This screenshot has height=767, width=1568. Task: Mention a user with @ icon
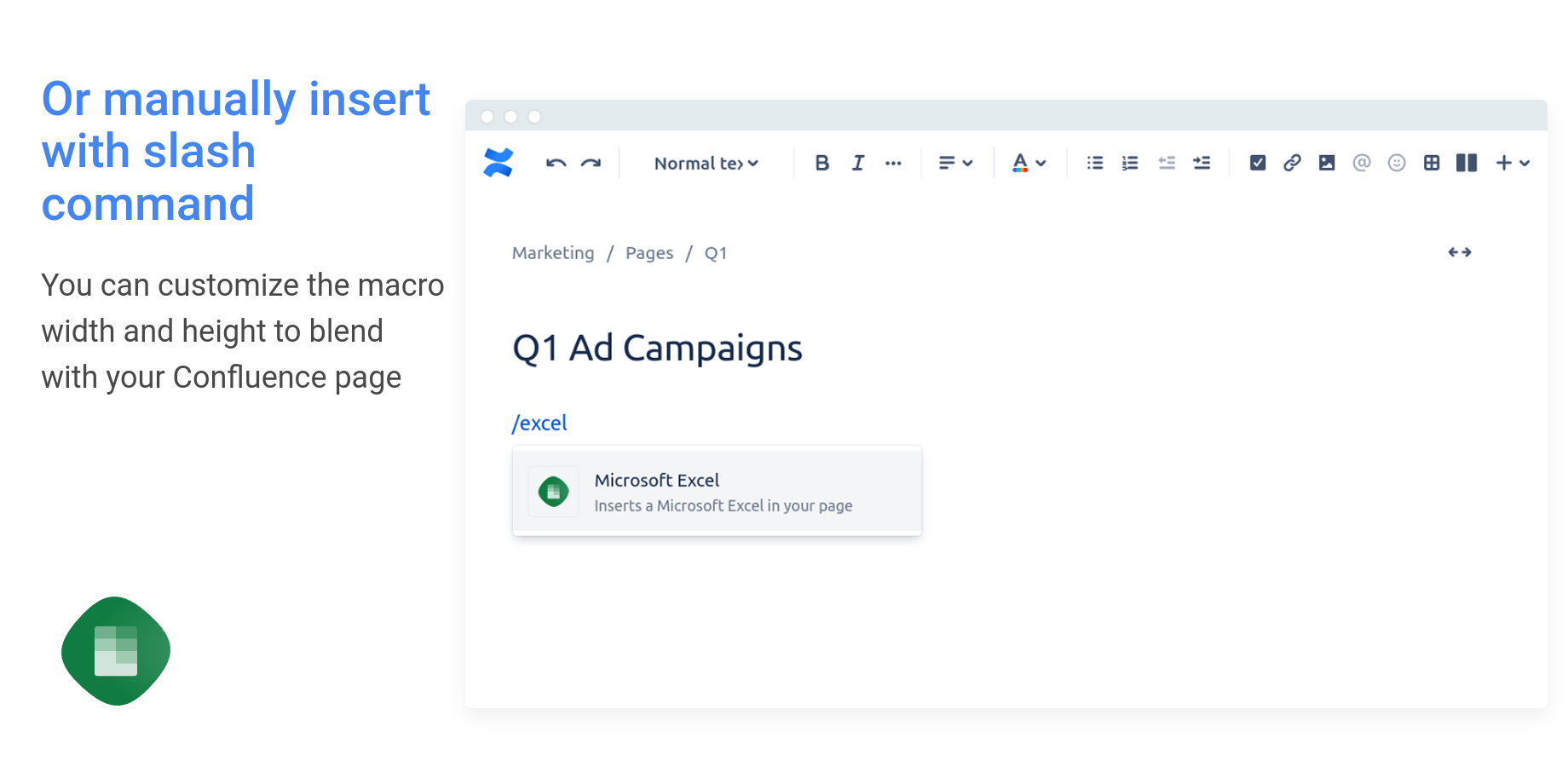tap(1362, 163)
